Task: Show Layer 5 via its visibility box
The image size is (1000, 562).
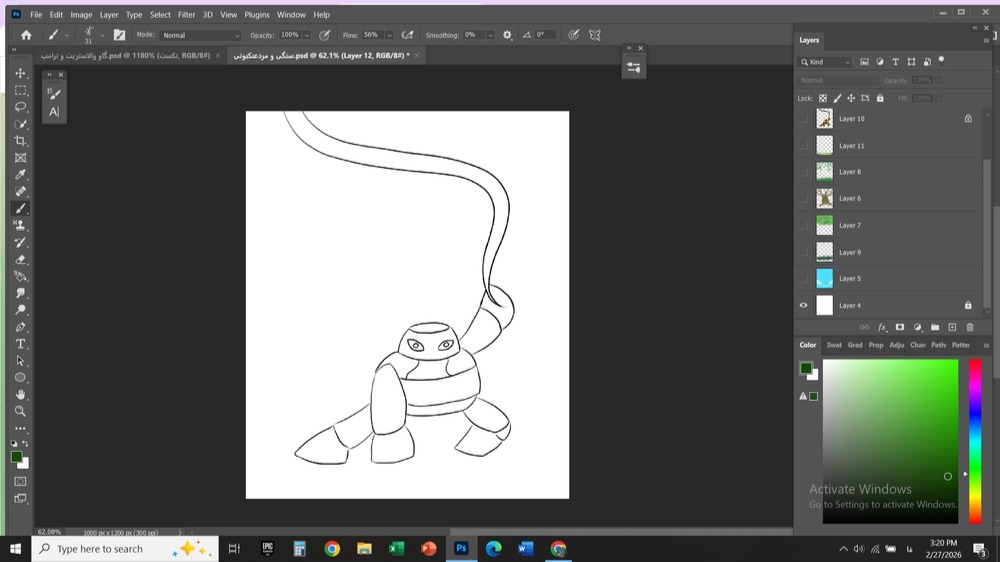Action: [x=804, y=278]
